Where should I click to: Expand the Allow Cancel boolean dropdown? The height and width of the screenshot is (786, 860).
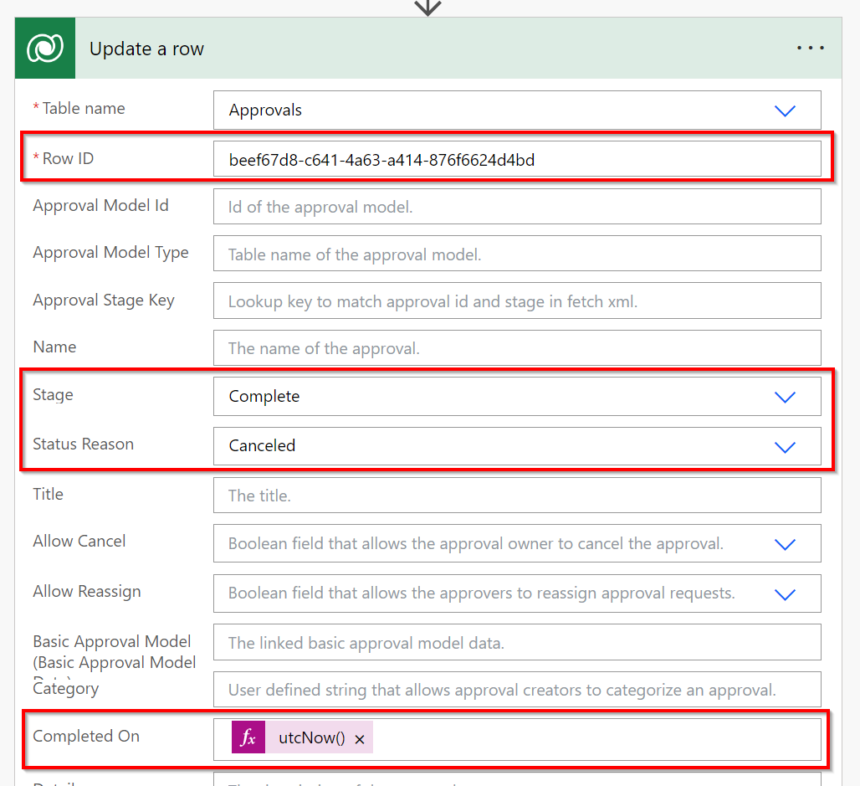pos(785,543)
